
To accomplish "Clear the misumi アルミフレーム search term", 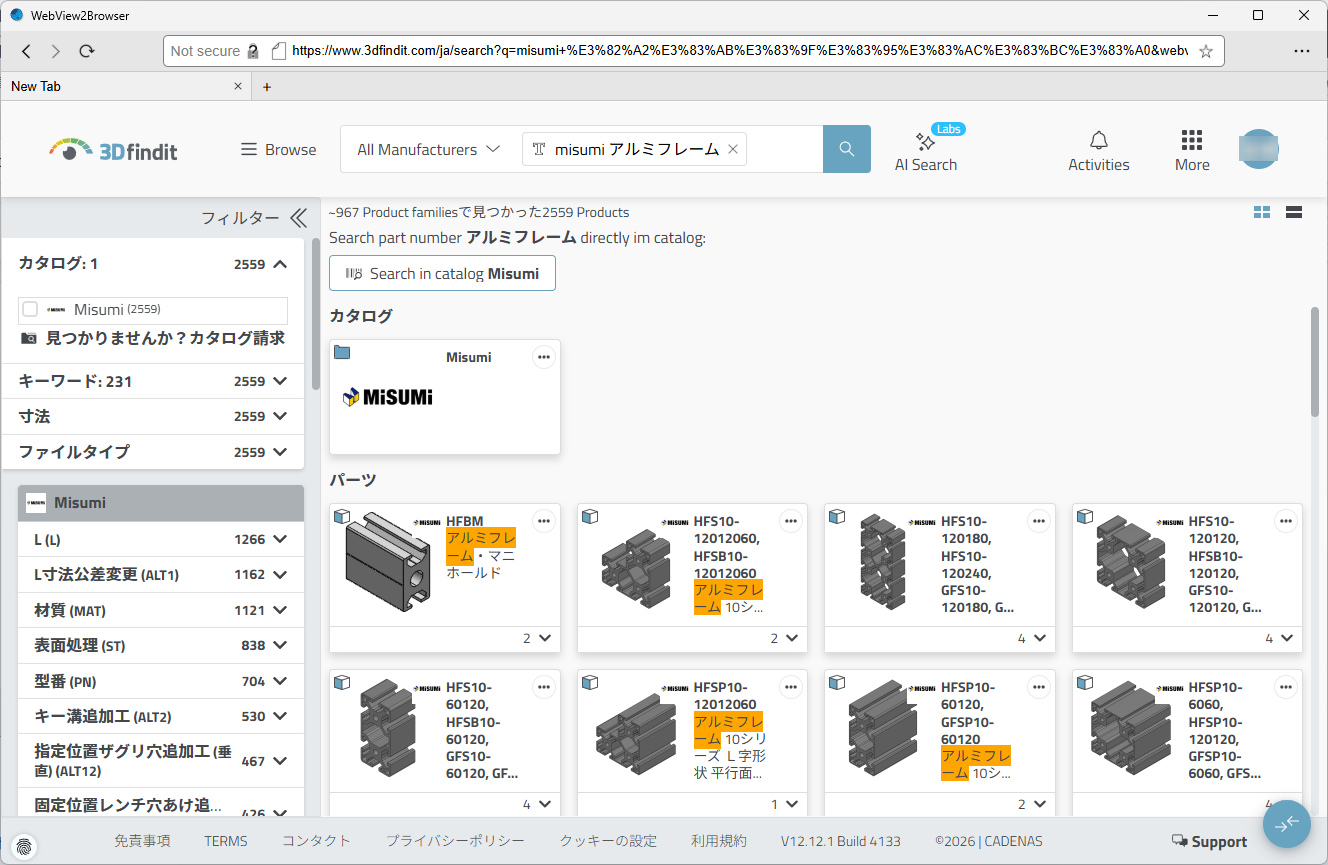I will [x=732, y=149].
